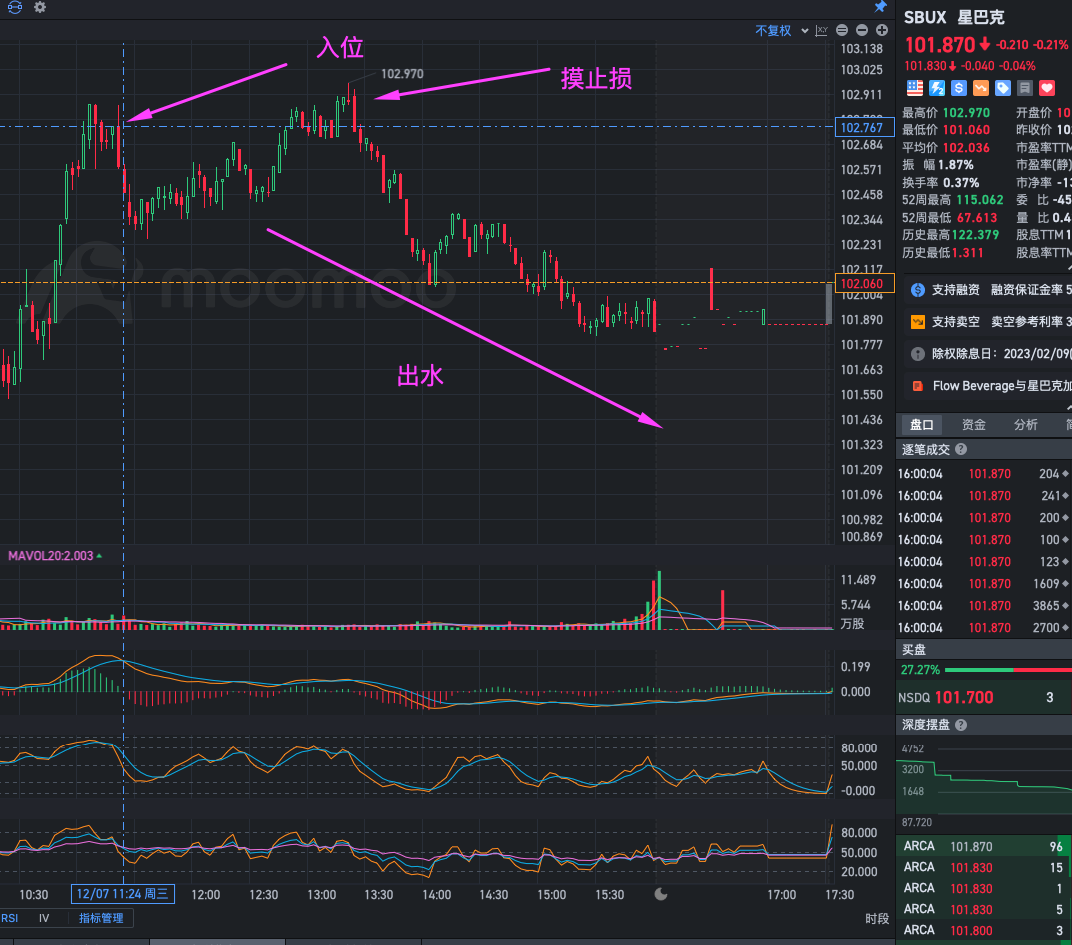Switch to the 资金 tab
Viewport: 1072px width, 945px height.
coord(974,425)
